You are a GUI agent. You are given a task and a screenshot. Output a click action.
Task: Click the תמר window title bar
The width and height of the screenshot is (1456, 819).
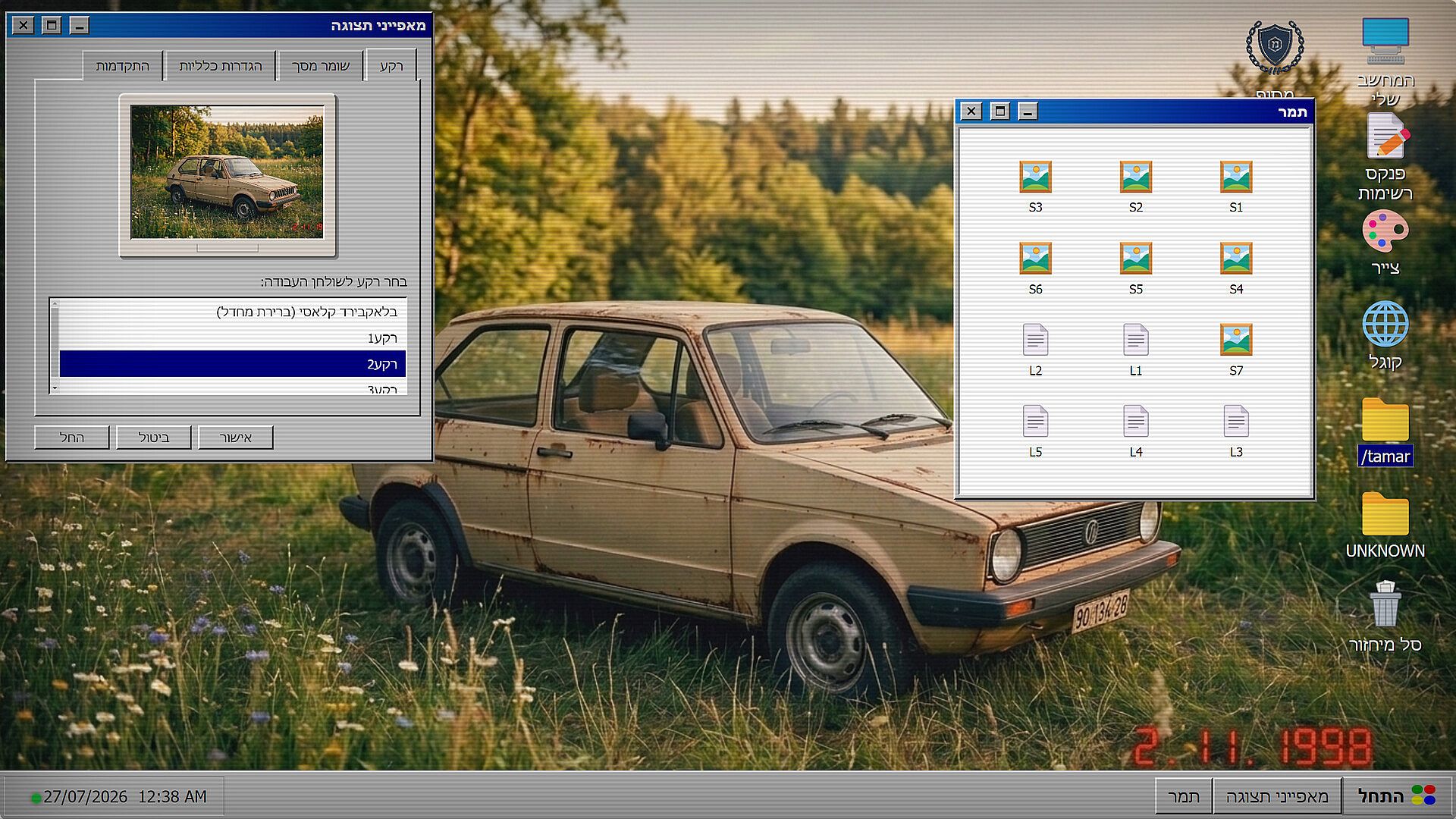[x=1134, y=111]
